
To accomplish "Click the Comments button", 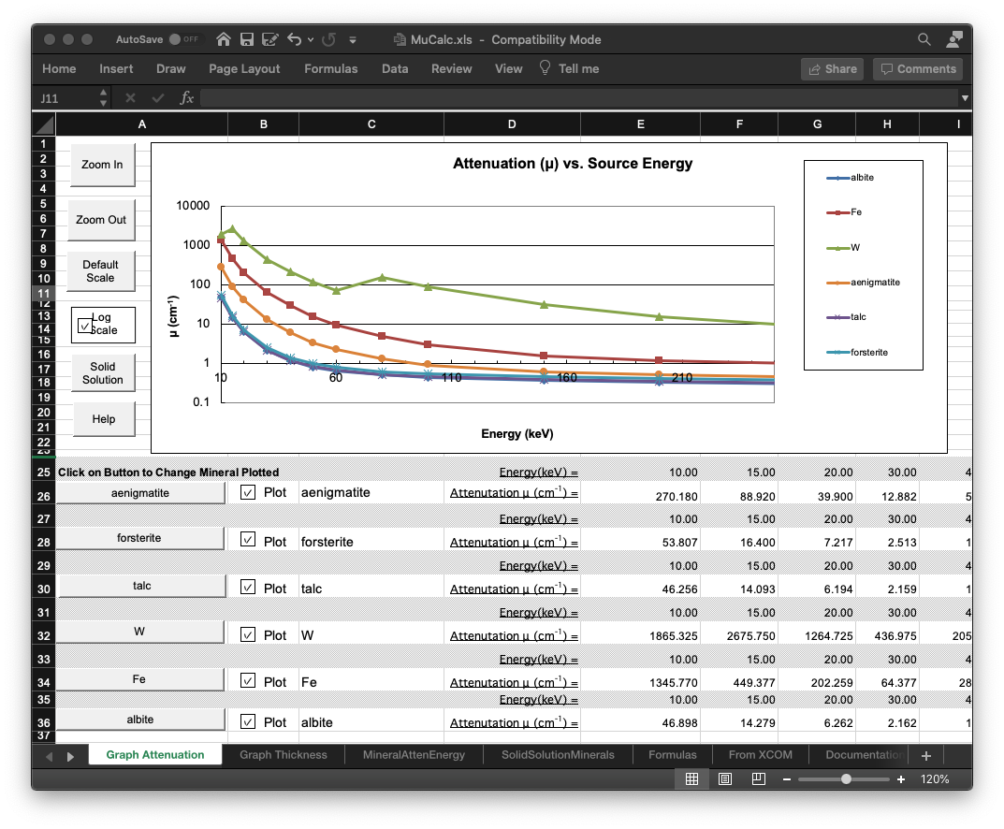I will pos(918,69).
